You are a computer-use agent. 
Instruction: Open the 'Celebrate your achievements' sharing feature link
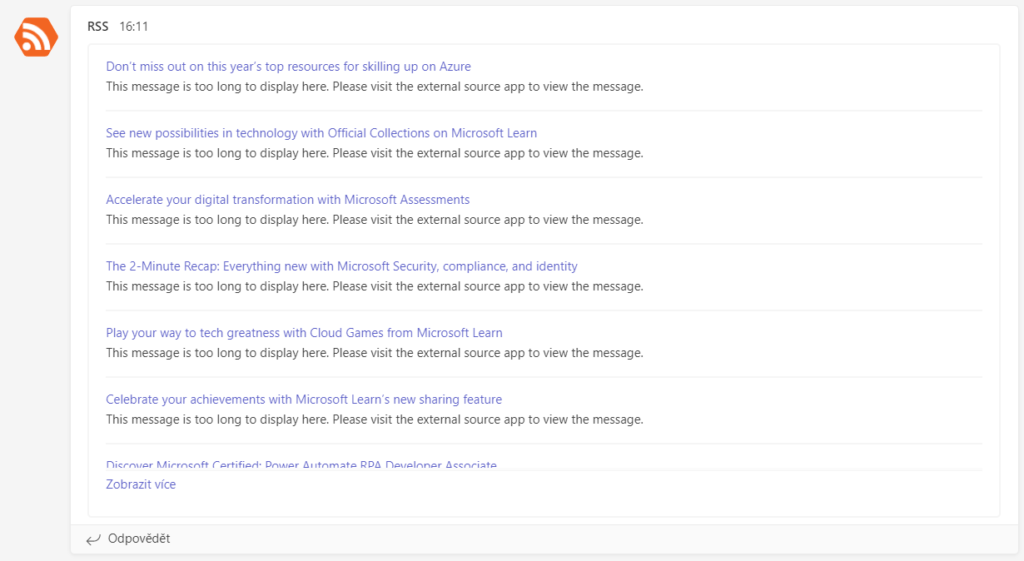[304, 400]
